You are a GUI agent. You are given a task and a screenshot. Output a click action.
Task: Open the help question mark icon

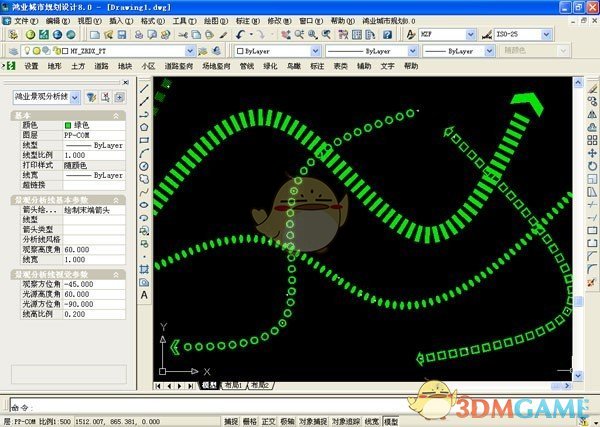pos(387,35)
